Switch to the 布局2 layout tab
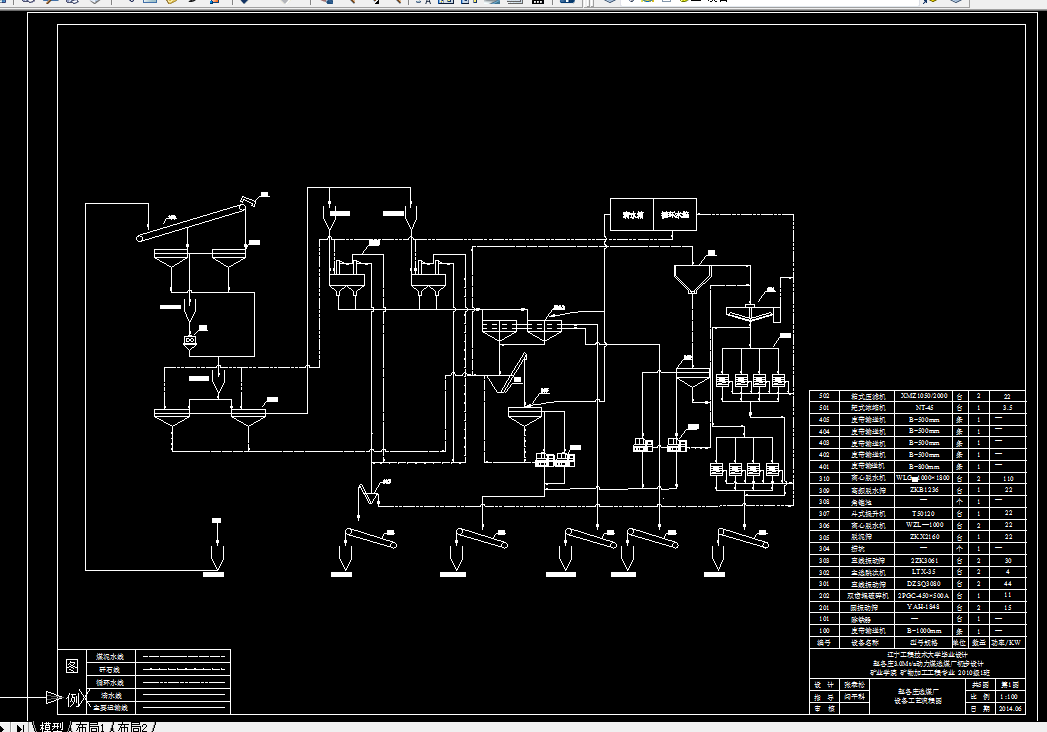Image resolution: width=1047 pixels, height=732 pixels. pyautogui.click(x=132, y=727)
